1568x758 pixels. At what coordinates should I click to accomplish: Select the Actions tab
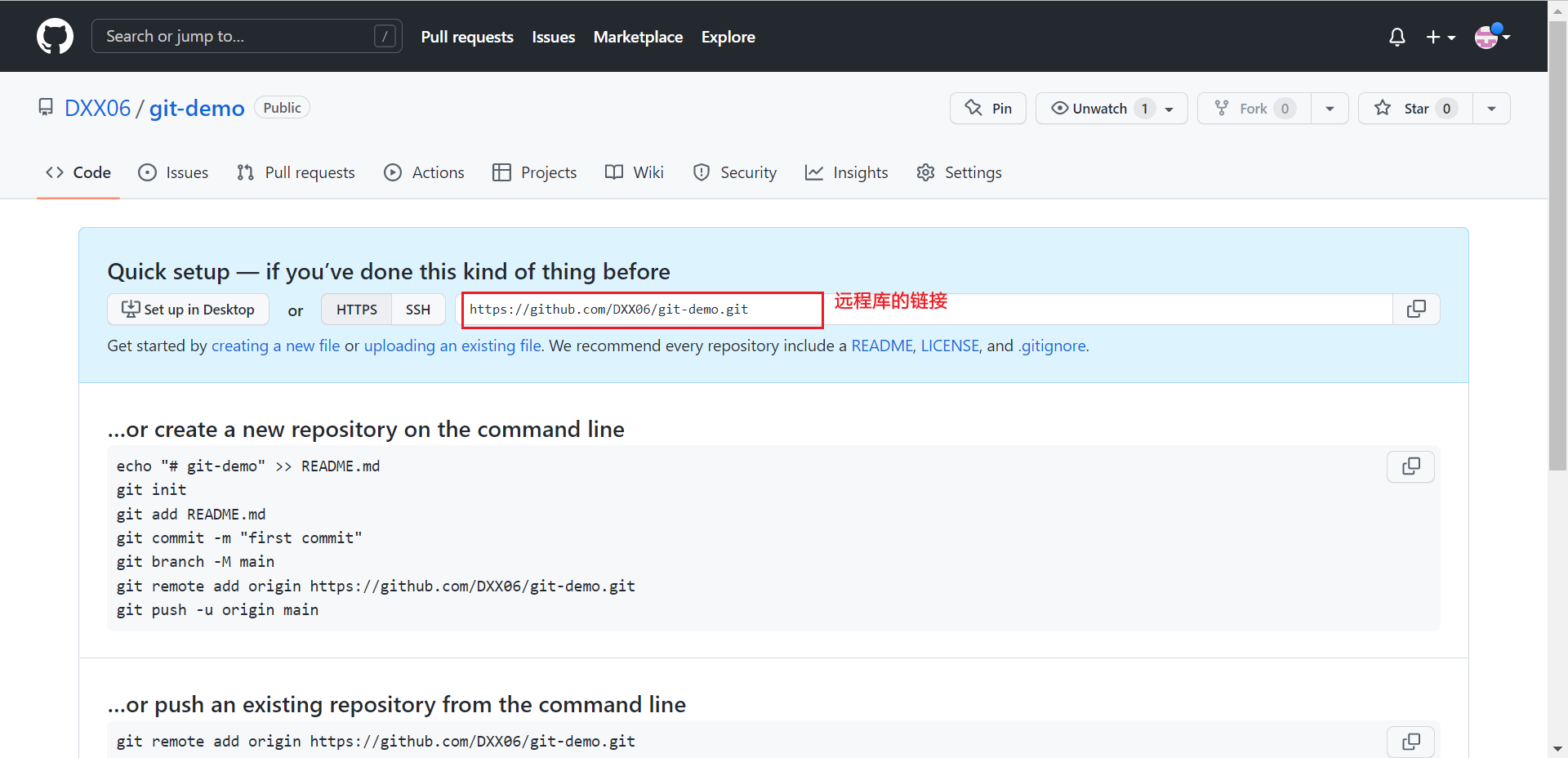tap(424, 172)
